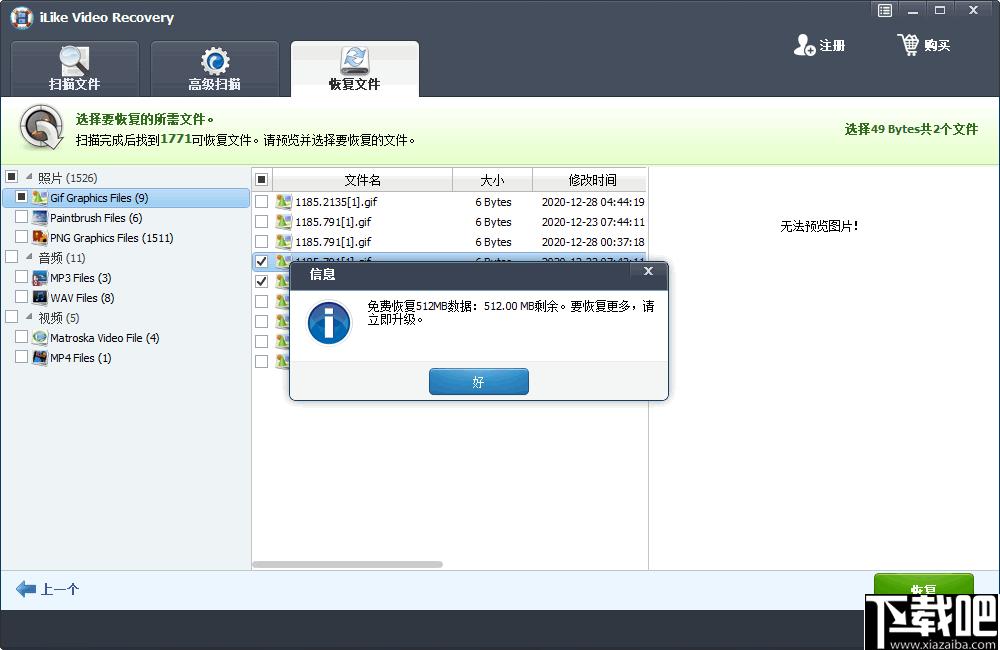This screenshot has height=650, width=1000.
Task: Close the 信息 dialog with X
Action: tap(648, 271)
